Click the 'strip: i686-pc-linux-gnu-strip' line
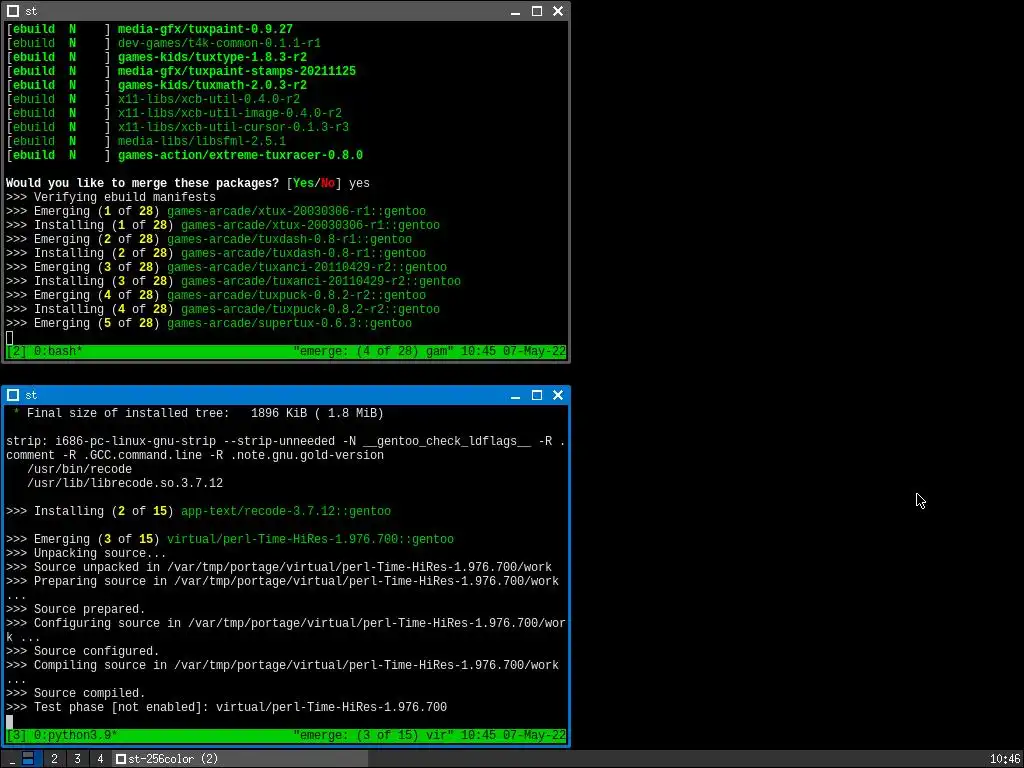Viewport: 1024px width, 768px height. (285, 441)
